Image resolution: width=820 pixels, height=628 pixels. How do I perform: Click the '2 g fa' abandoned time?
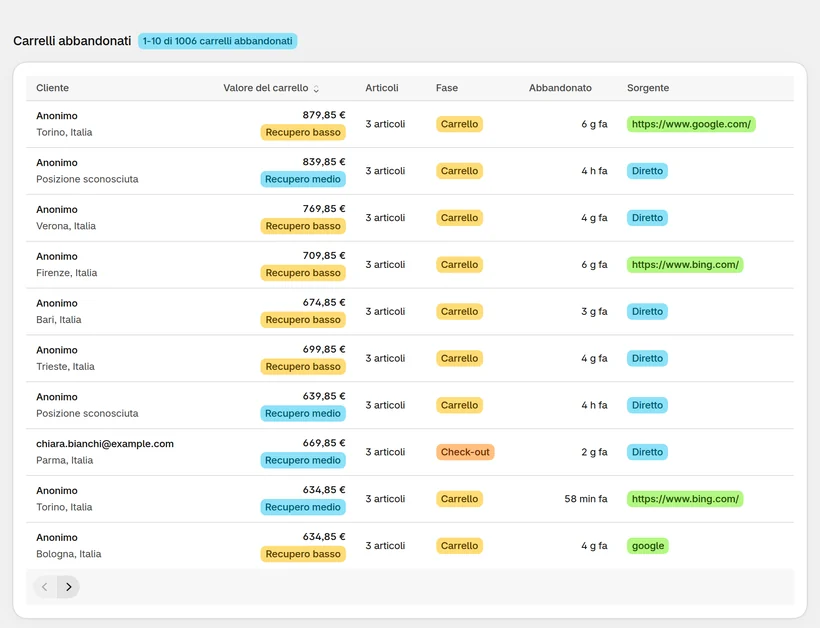pos(594,452)
